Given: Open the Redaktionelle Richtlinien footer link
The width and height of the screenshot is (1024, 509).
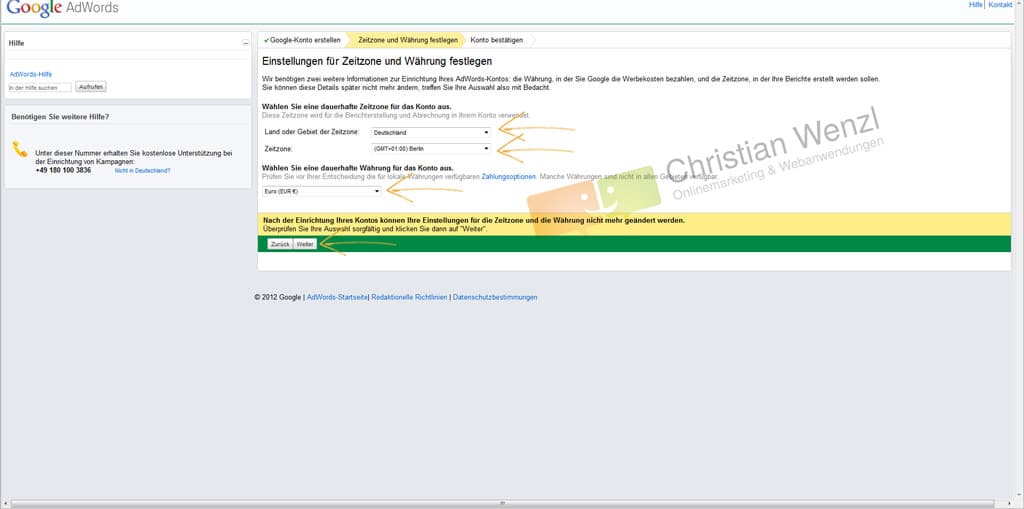Looking at the screenshot, I should [x=409, y=297].
